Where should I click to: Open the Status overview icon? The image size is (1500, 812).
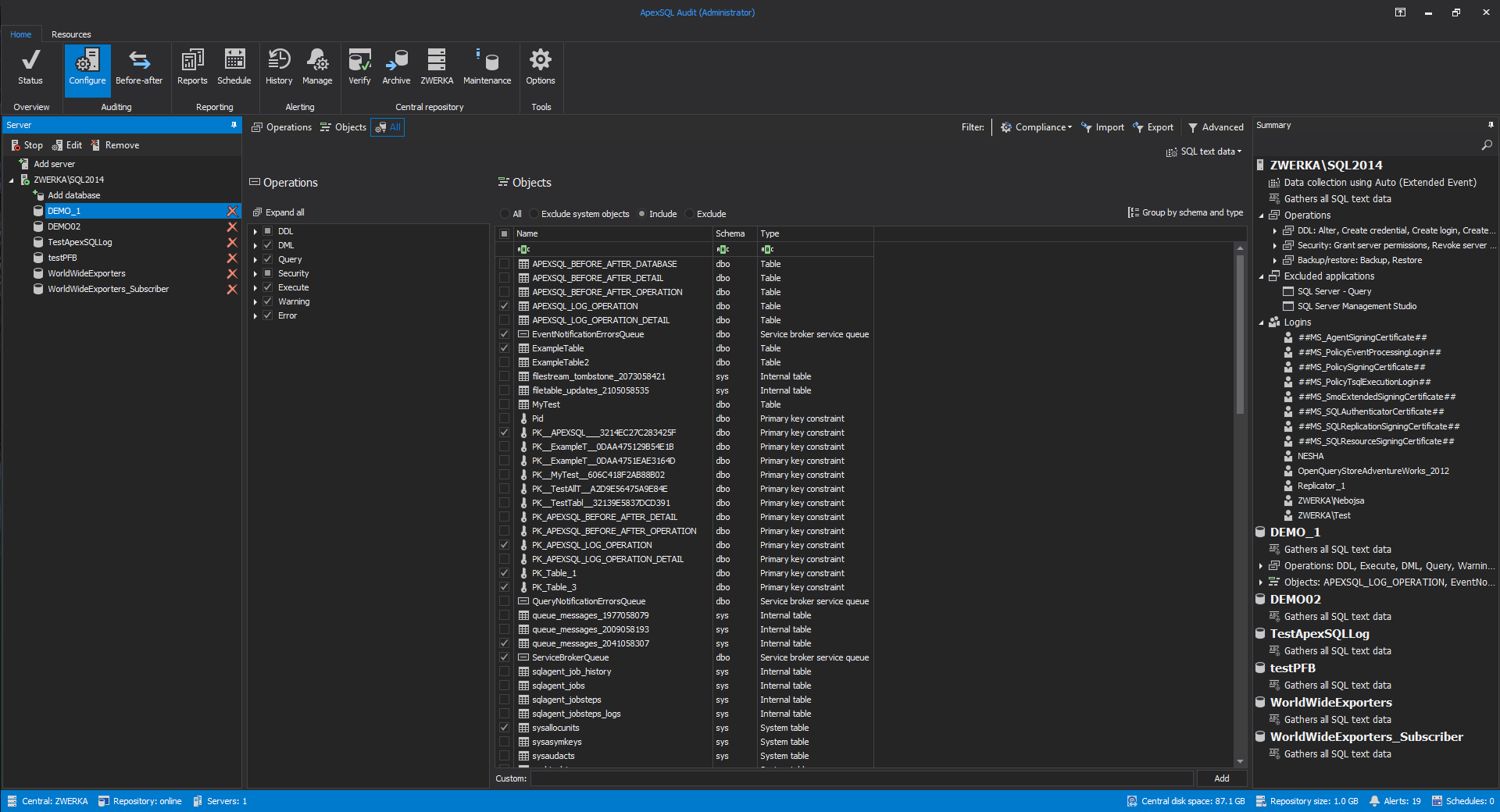[30, 66]
